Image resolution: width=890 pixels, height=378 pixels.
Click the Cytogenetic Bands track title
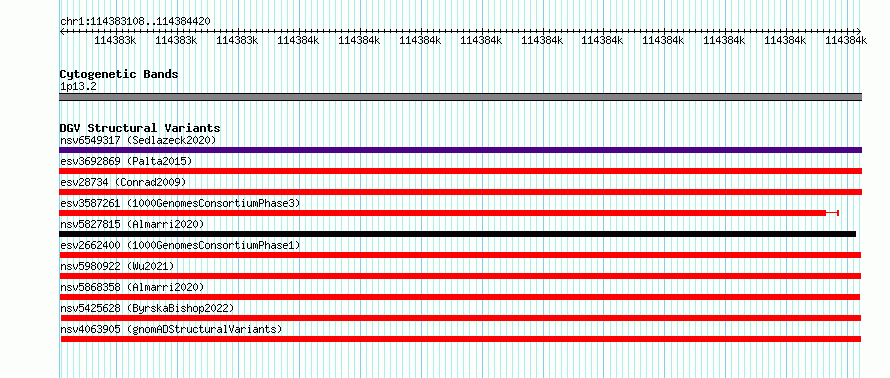[119, 74]
